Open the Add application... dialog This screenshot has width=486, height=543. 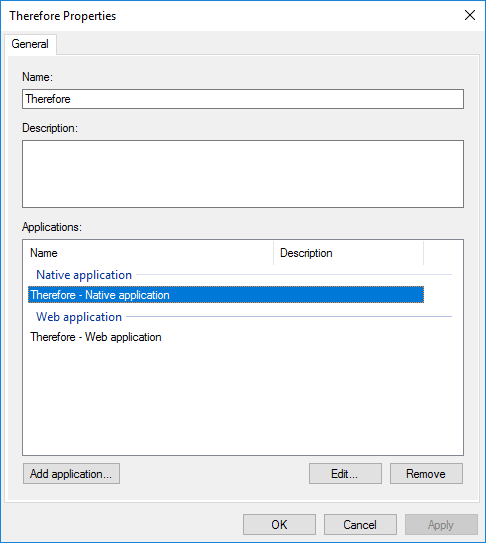71,473
